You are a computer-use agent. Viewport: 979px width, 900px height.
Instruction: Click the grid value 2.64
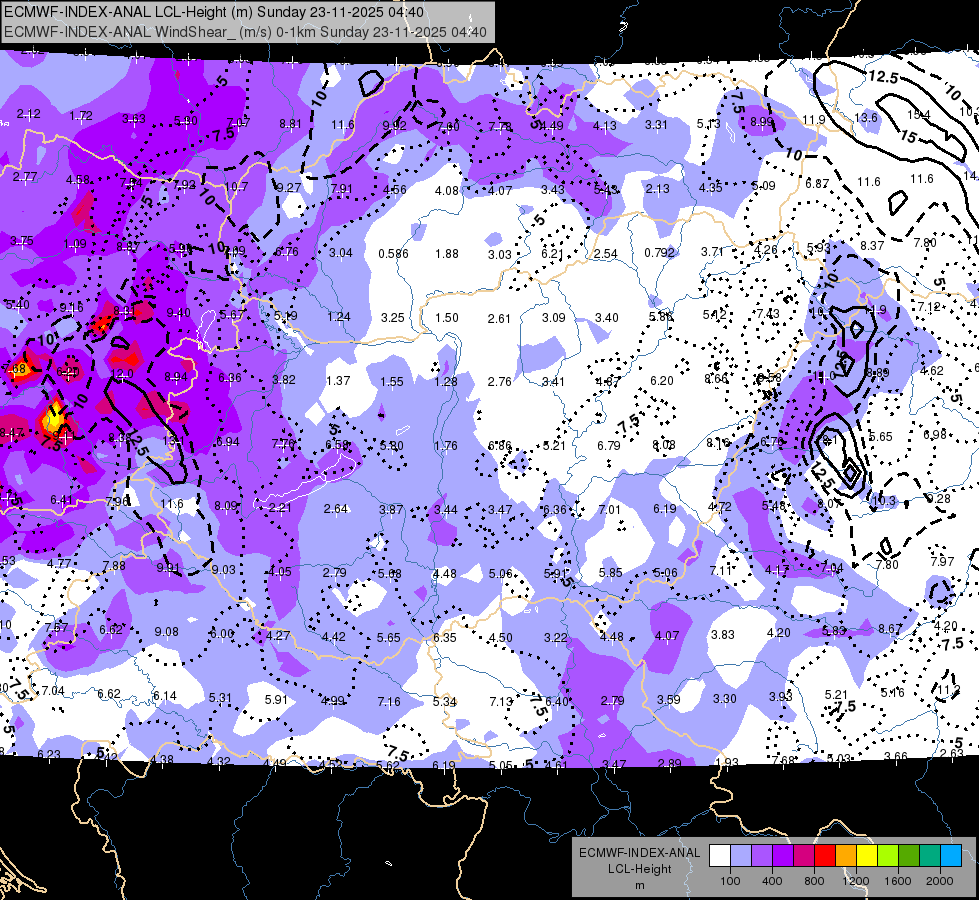[x=335, y=508]
